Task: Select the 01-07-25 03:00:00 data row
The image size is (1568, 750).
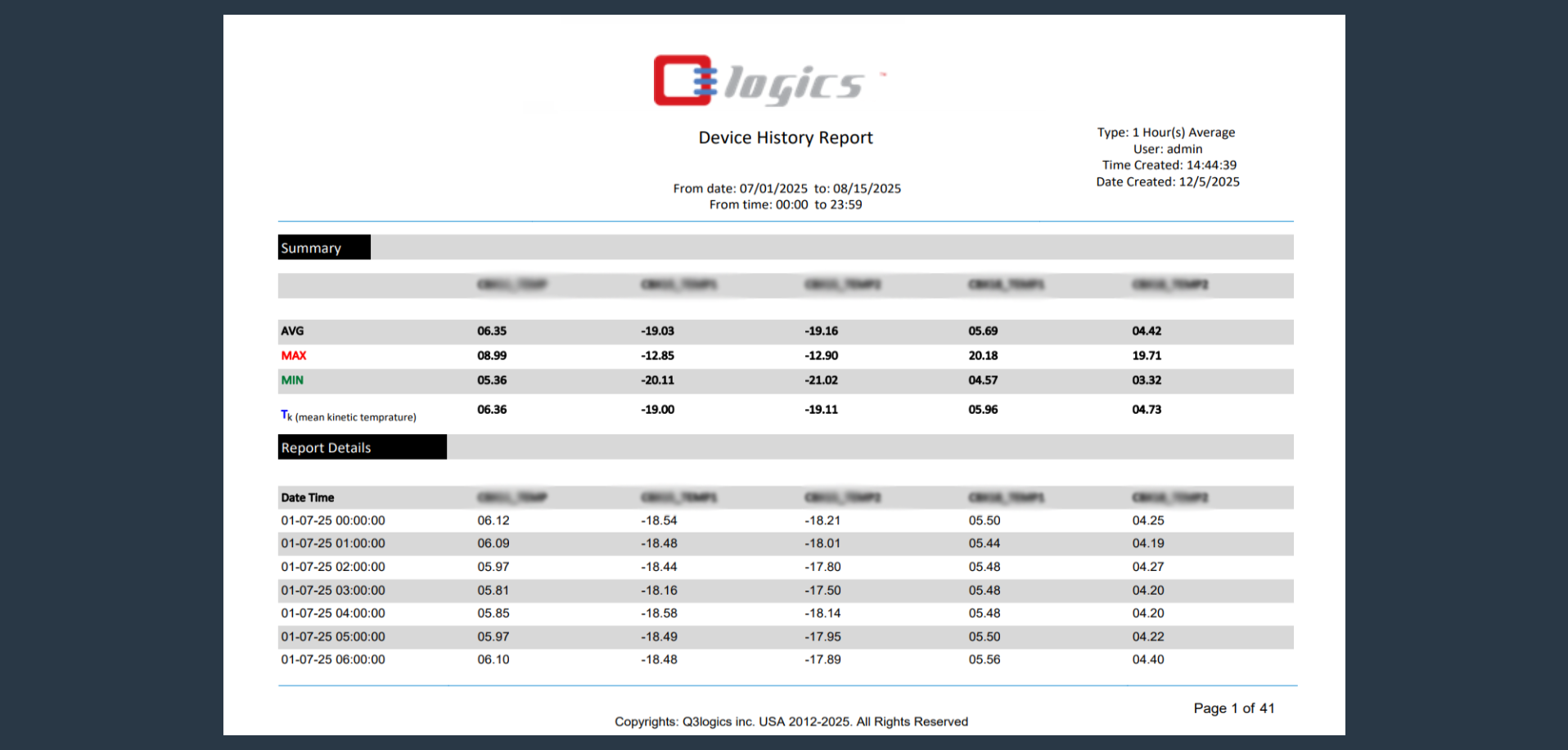Action: (333, 590)
